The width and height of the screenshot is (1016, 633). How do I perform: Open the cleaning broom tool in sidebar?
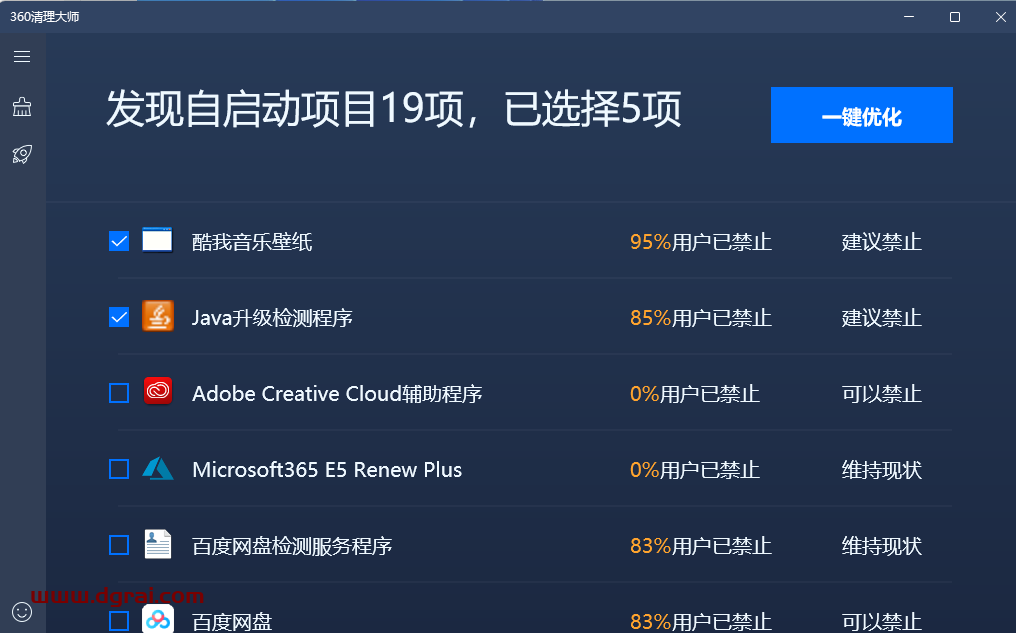click(x=22, y=106)
